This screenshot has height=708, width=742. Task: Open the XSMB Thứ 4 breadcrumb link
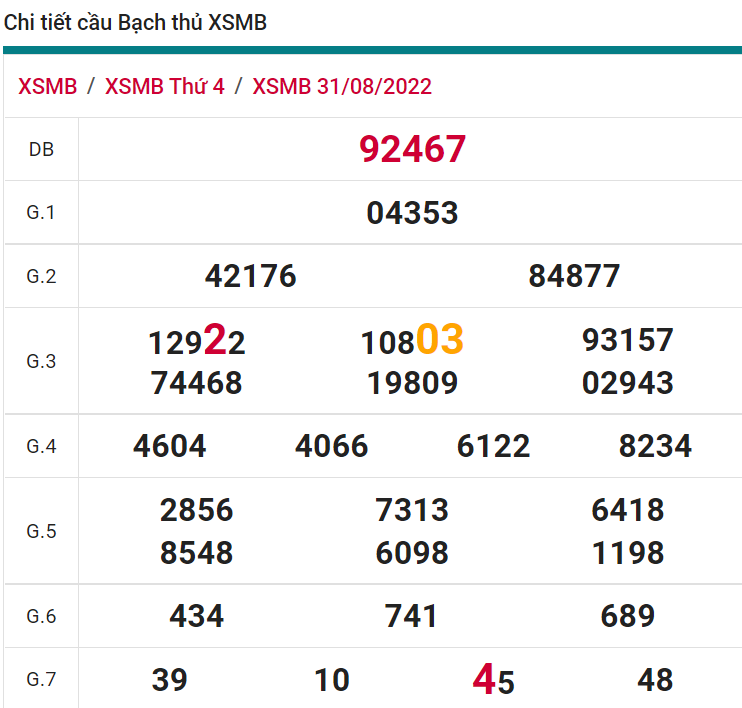(164, 86)
